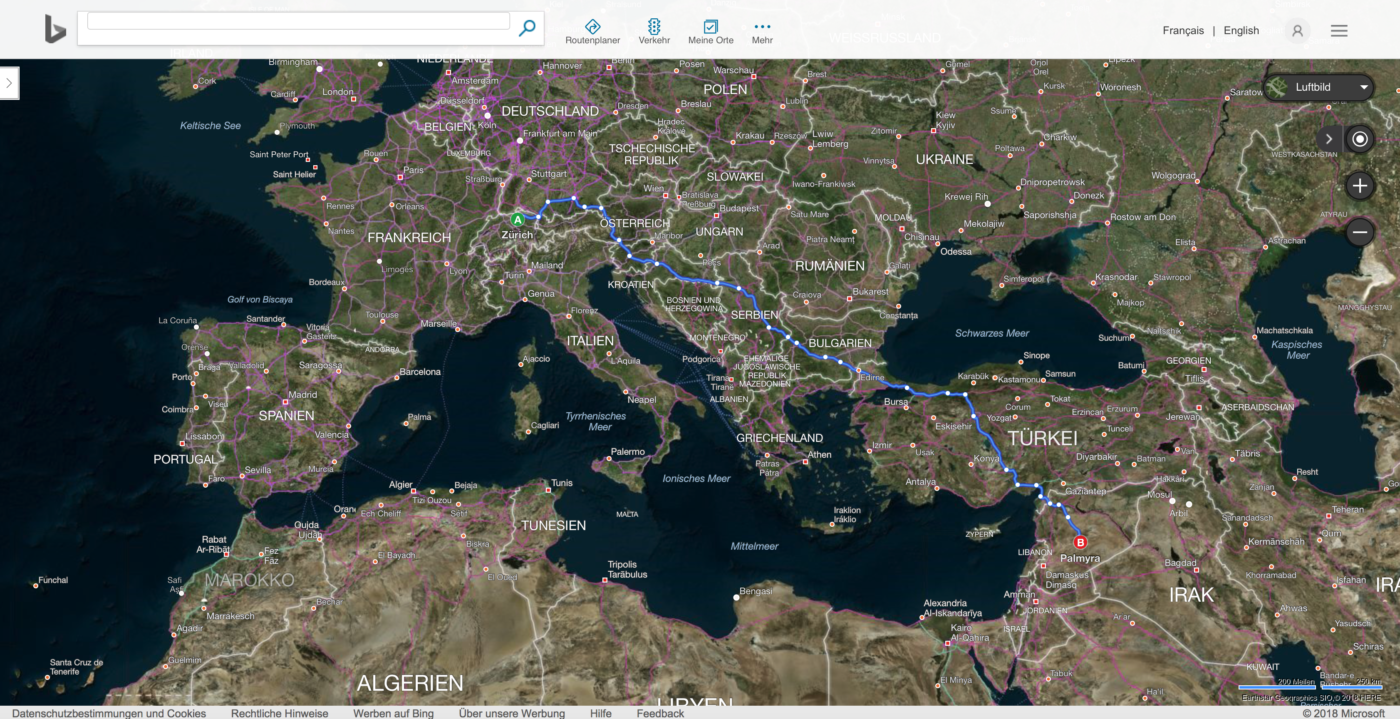
Task: Open the Mehr options menu
Action: [762, 31]
